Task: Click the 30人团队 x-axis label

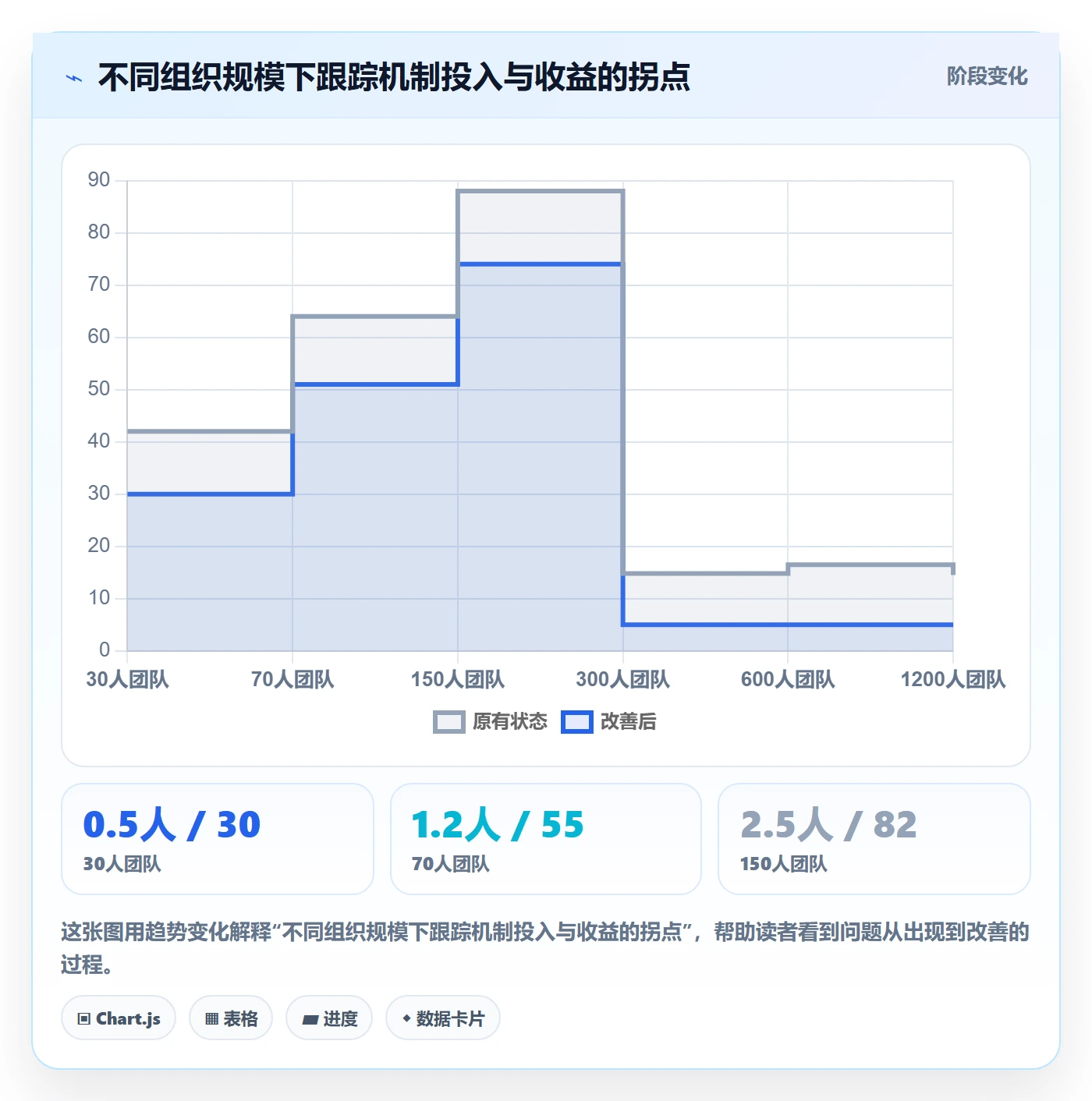Action: pos(127,679)
